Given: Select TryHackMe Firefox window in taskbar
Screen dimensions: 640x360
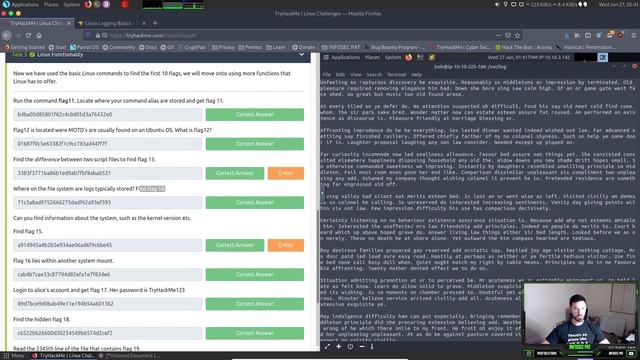Looking at the screenshot, I should click(63, 356).
